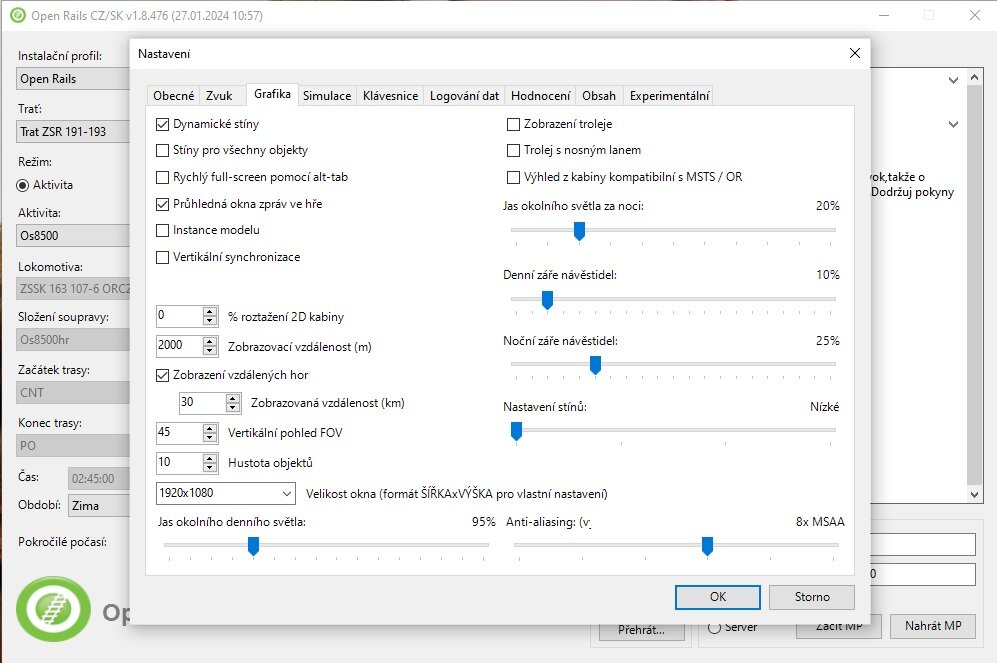Enable Vertikální synchronizace checkbox
Screen dimensions: 997x663
point(162,257)
